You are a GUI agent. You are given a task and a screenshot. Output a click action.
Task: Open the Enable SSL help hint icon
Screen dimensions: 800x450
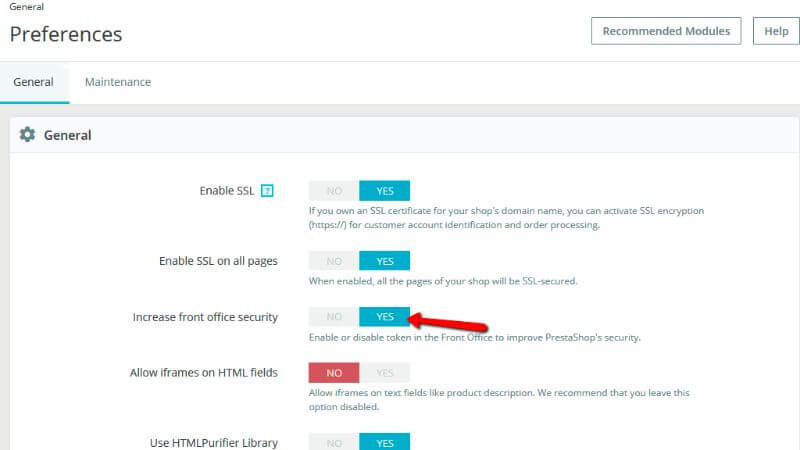coord(267,191)
